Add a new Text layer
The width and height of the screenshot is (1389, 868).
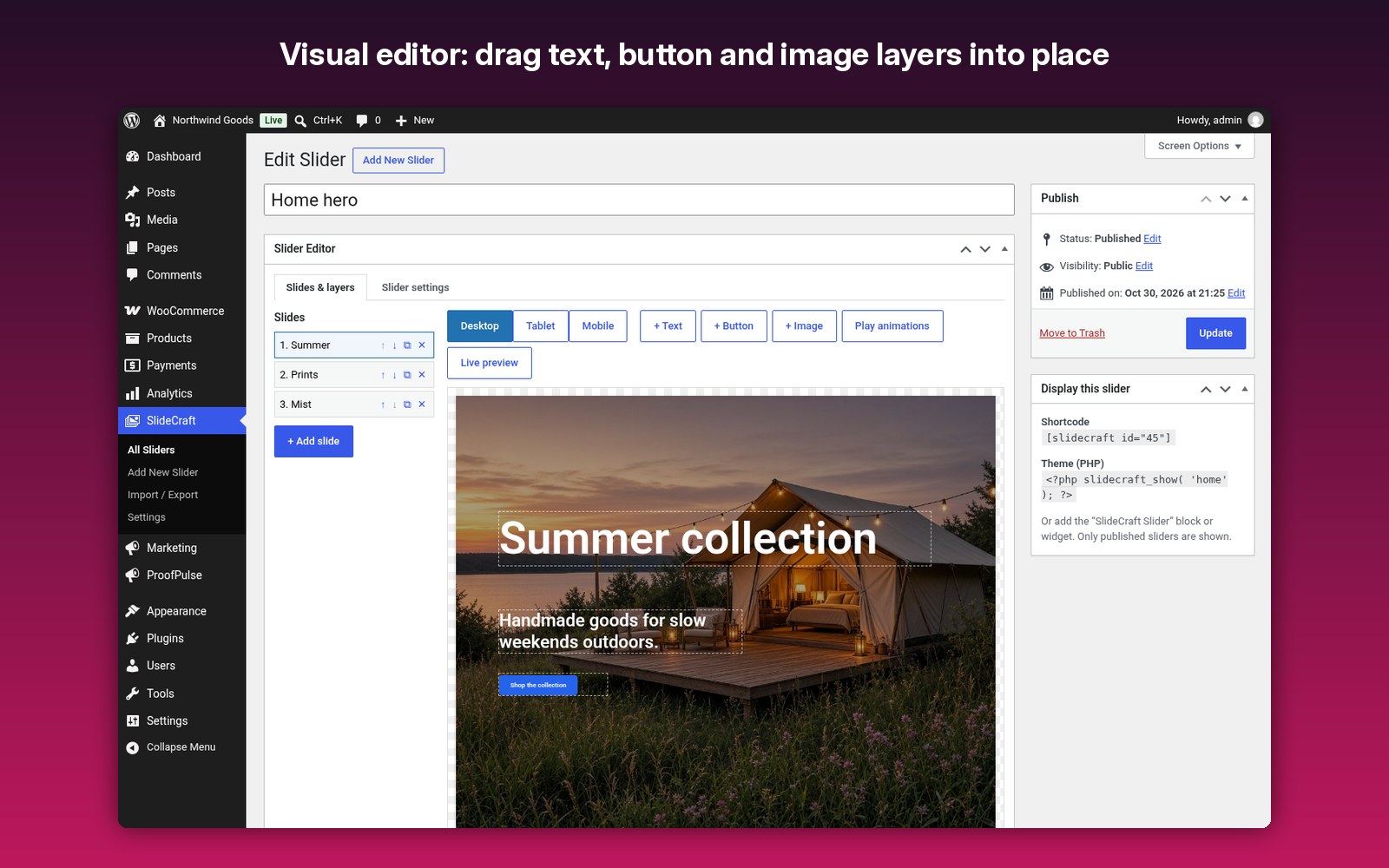coord(668,326)
